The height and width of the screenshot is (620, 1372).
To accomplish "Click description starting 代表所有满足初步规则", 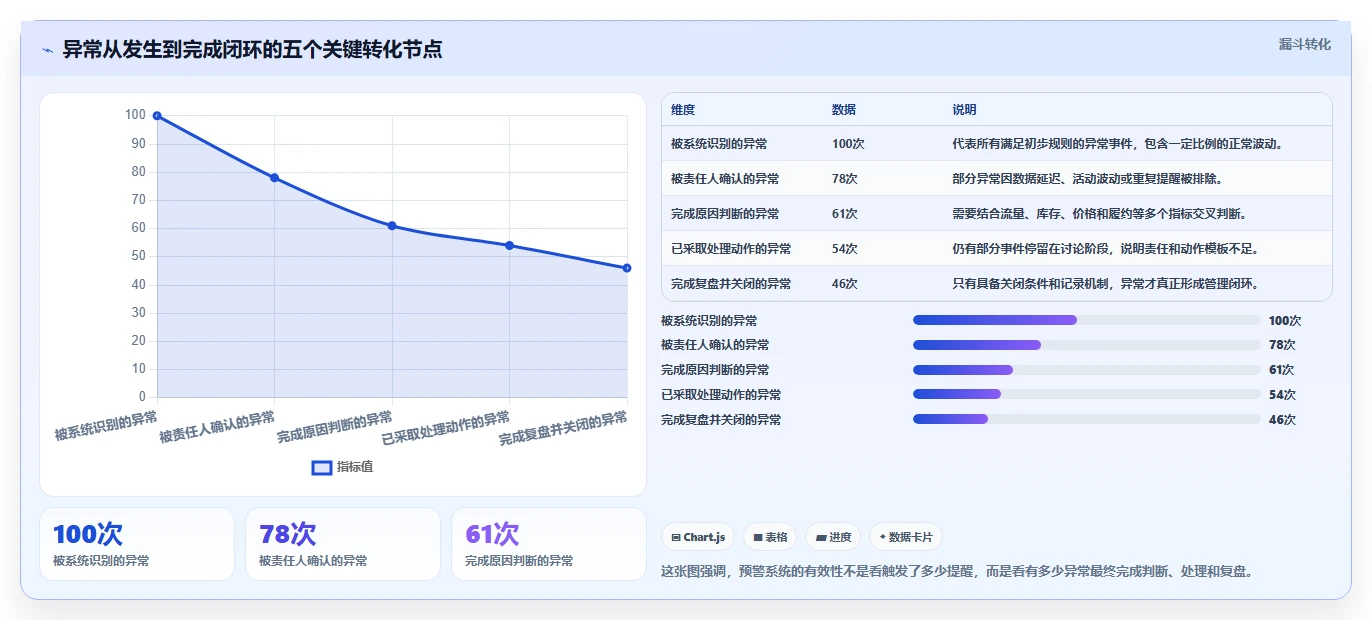I will tap(1117, 144).
